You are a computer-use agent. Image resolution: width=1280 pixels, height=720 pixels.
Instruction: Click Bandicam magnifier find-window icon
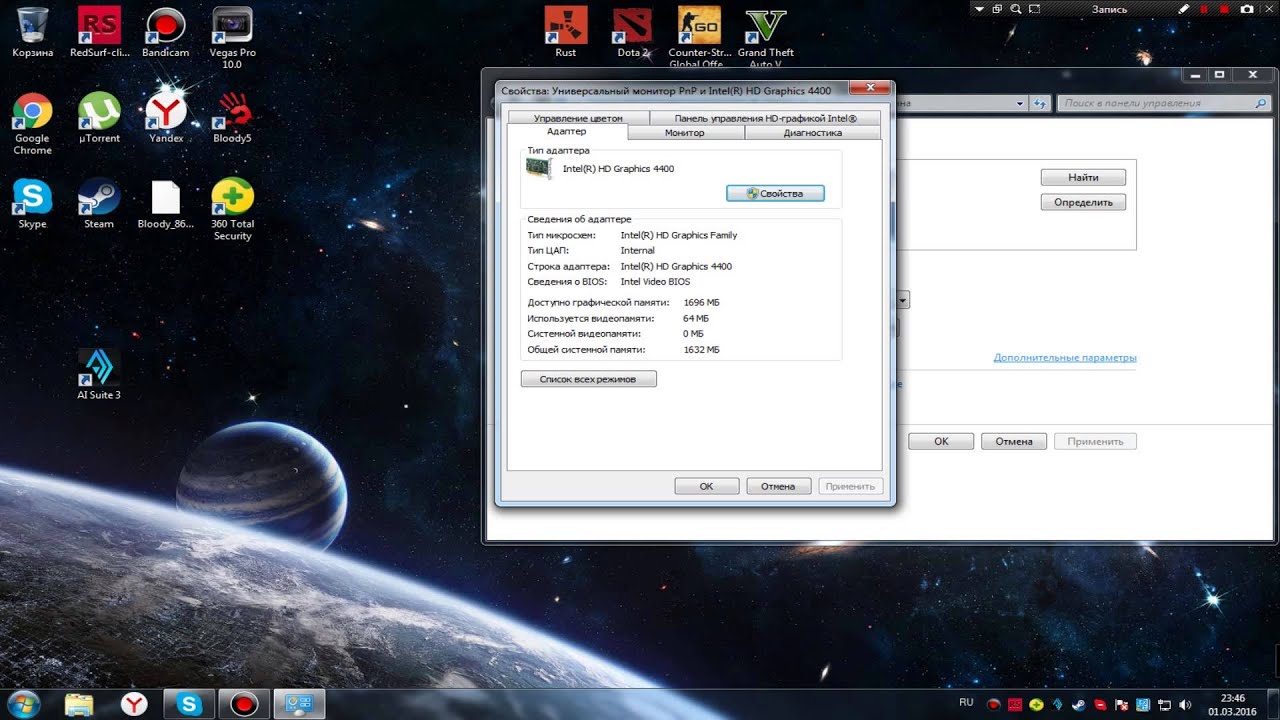(x=1016, y=9)
